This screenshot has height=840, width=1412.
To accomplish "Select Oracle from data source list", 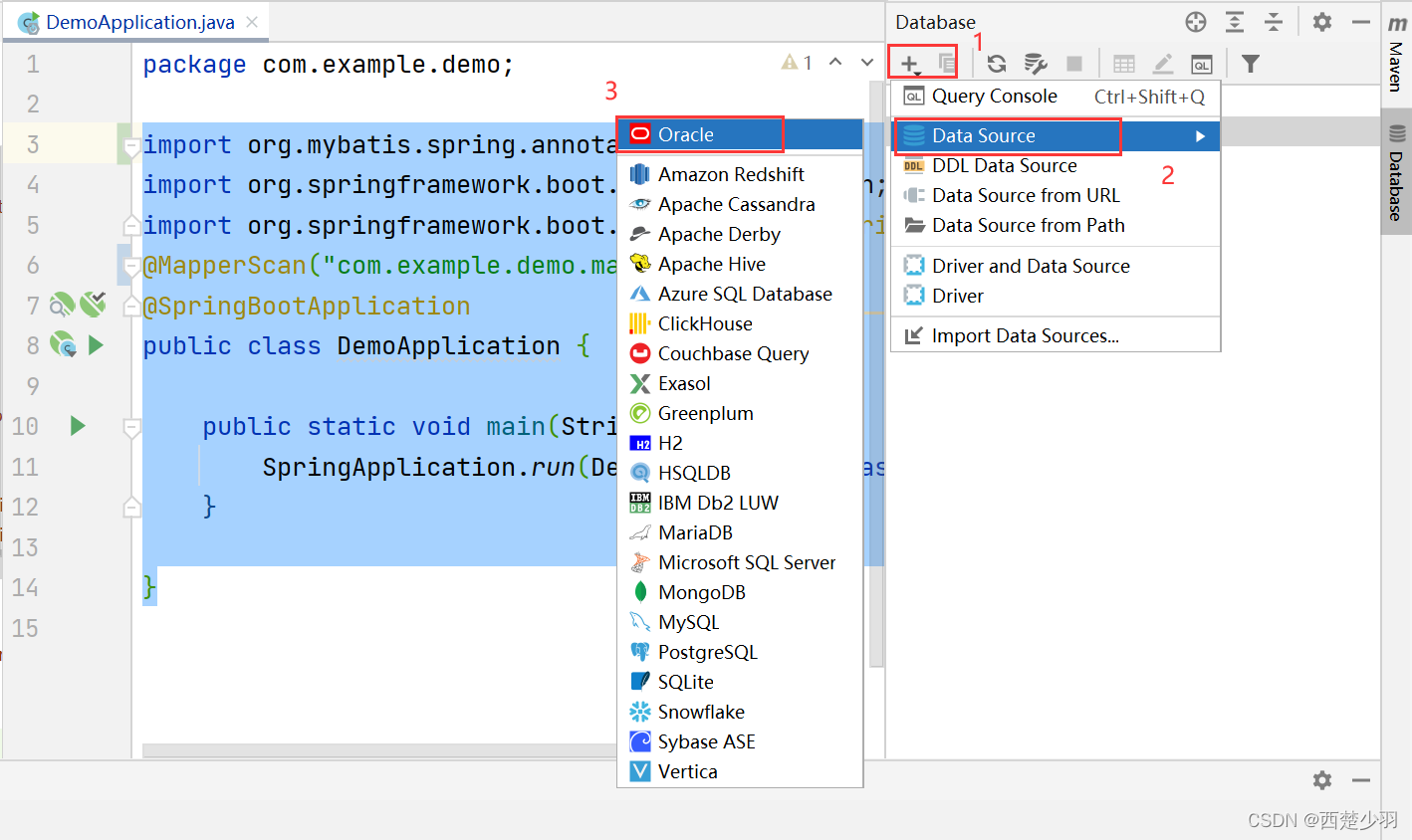I will coord(740,134).
